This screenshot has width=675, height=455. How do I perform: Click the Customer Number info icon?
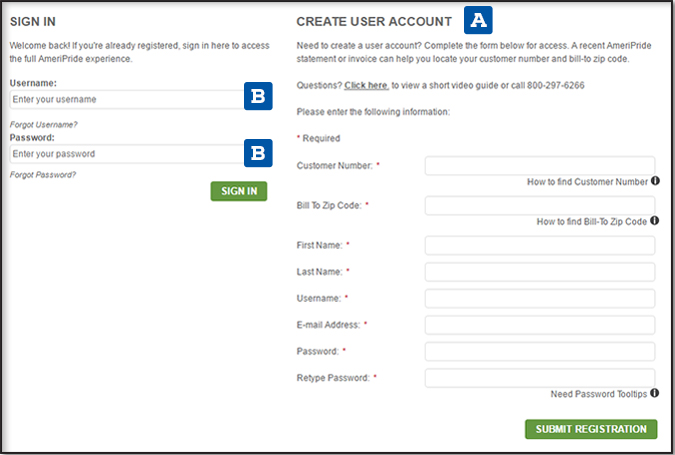655,182
